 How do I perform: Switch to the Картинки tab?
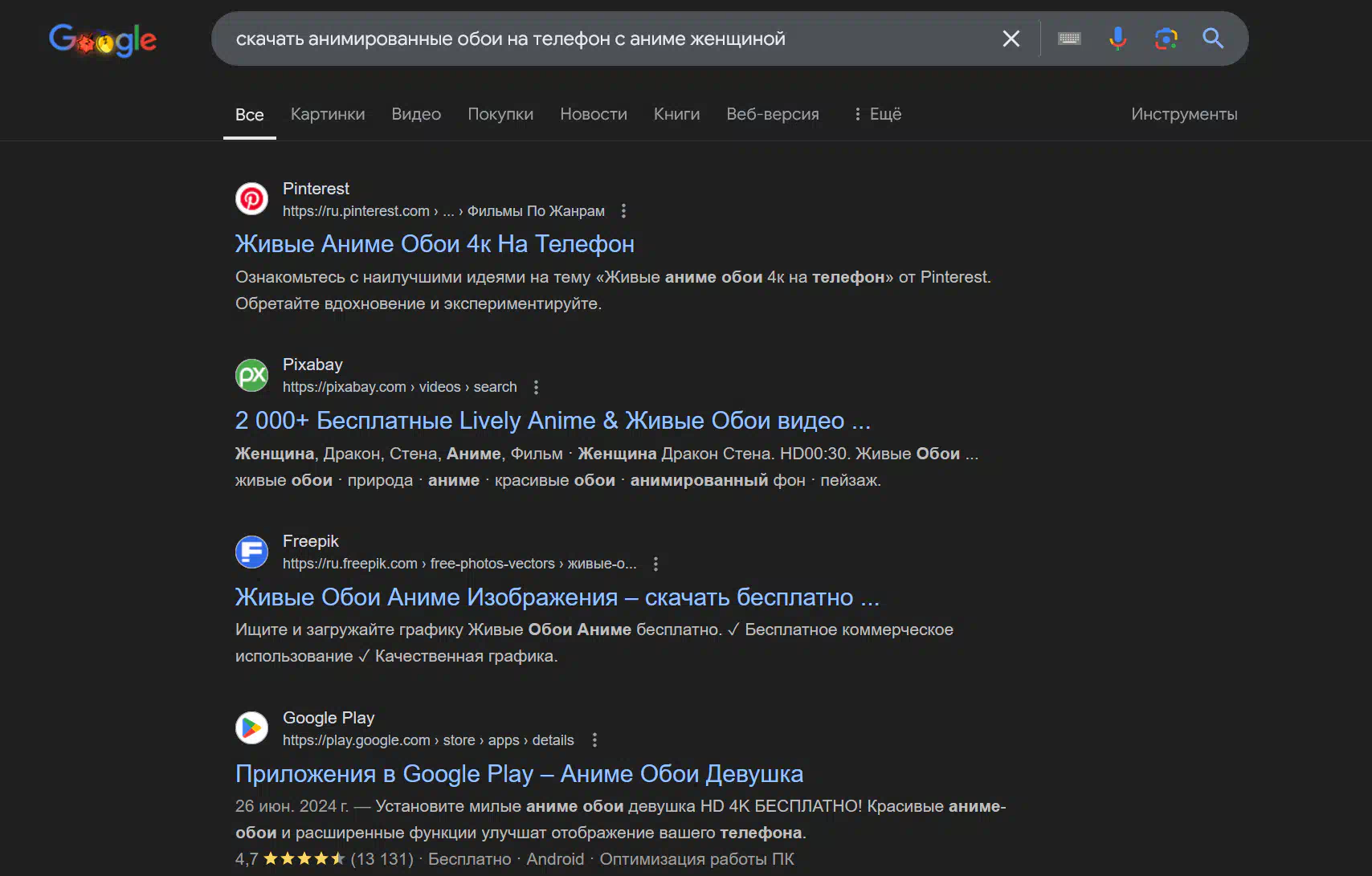[328, 114]
